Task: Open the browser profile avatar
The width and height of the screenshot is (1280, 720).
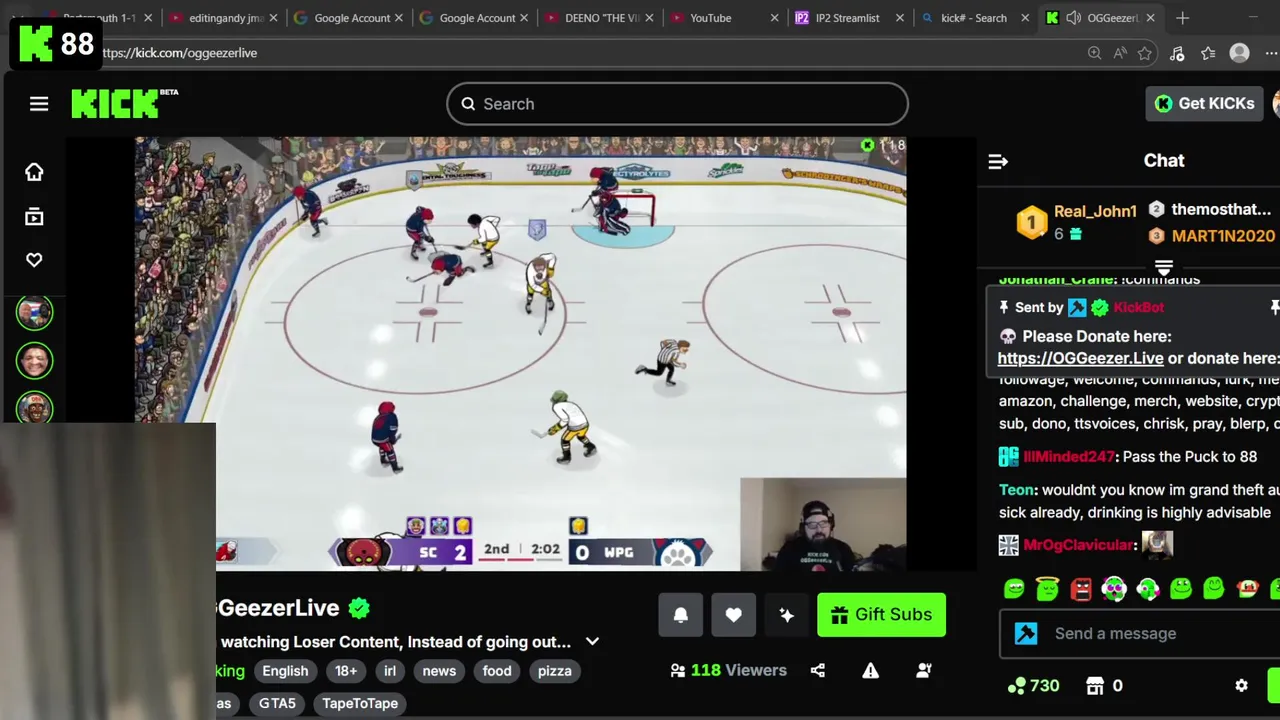Action: [x=1240, y=53]
